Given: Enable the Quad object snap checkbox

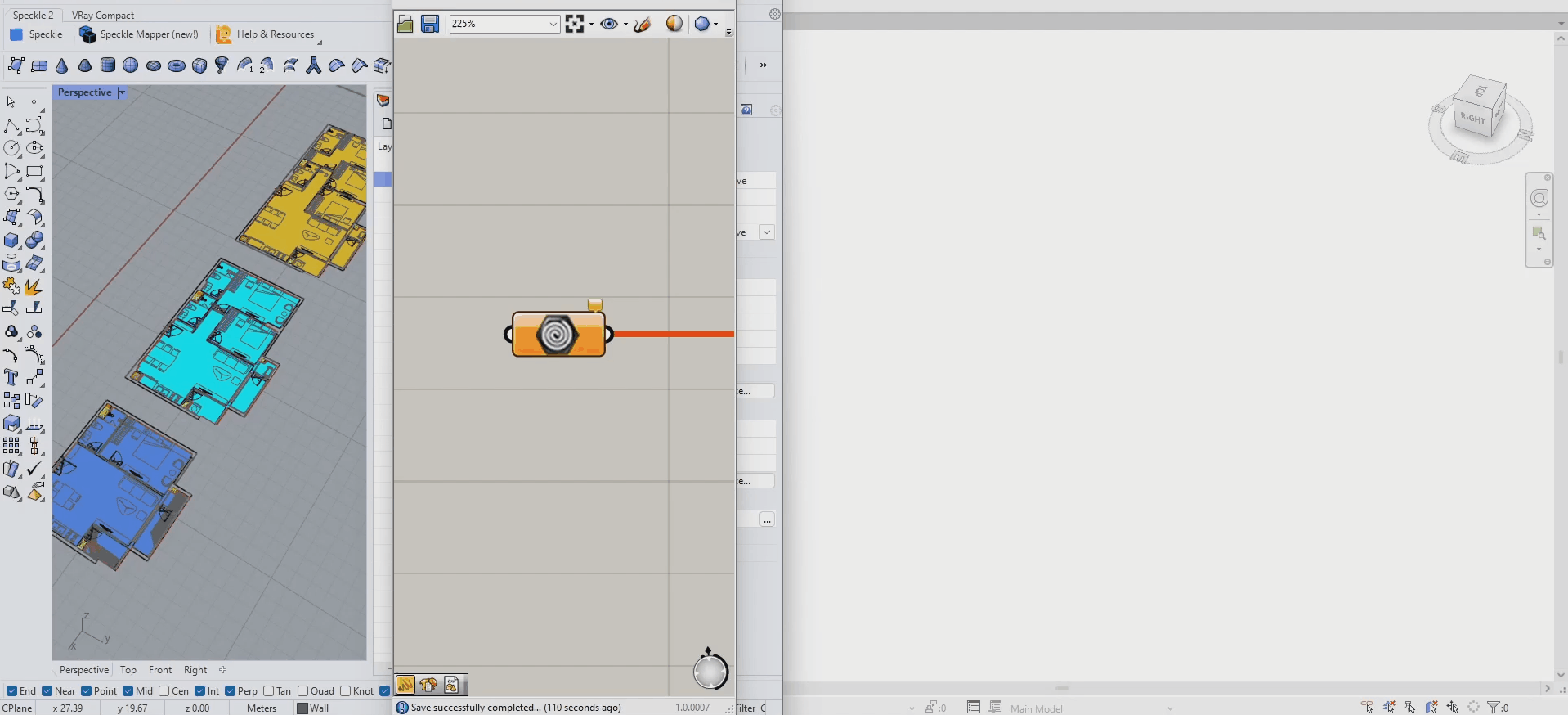Looking at the screenshot, I should pyautogui.click(x=303, y=691).
